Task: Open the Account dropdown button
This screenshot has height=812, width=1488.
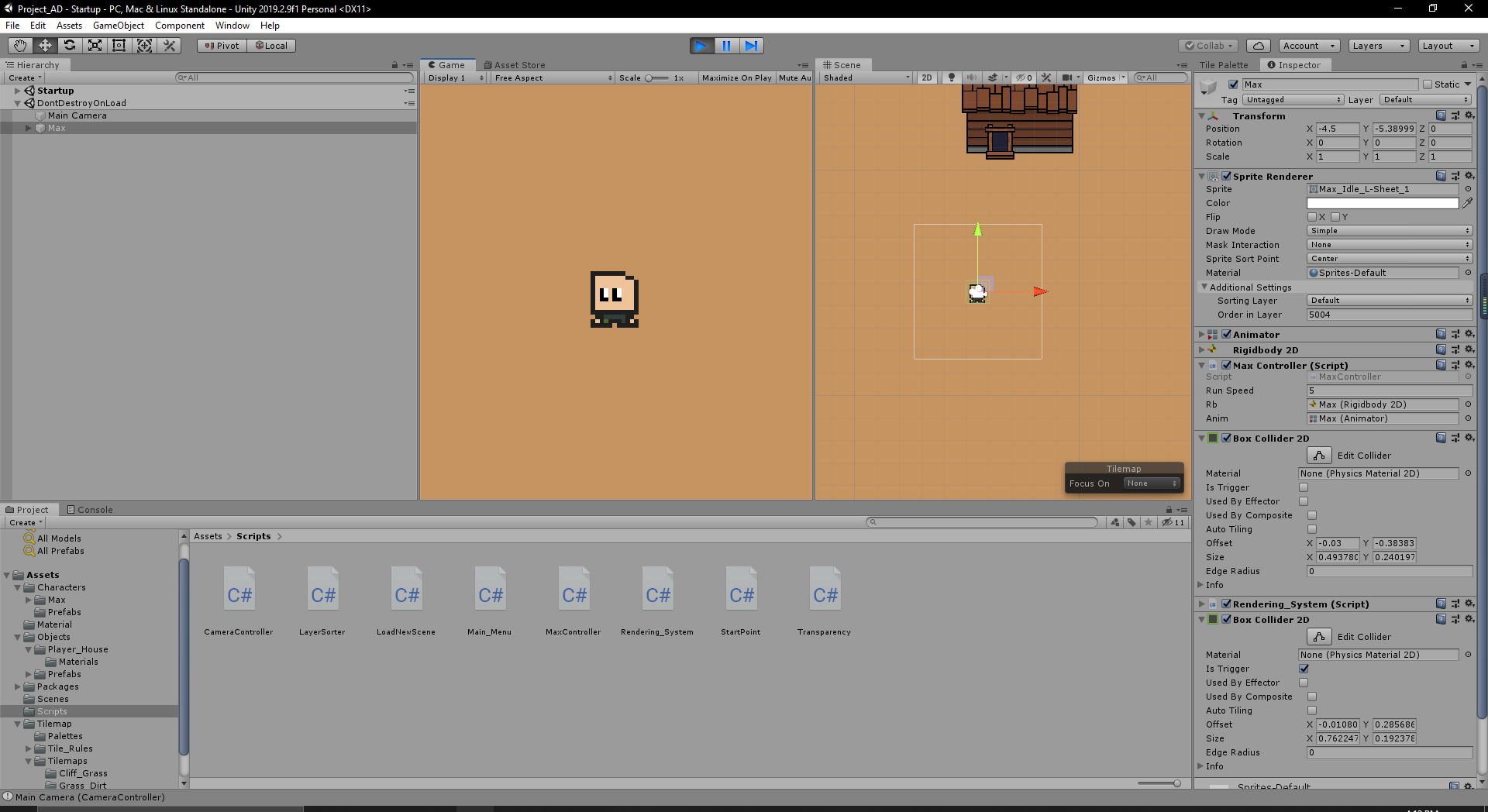Action: 1308,46
